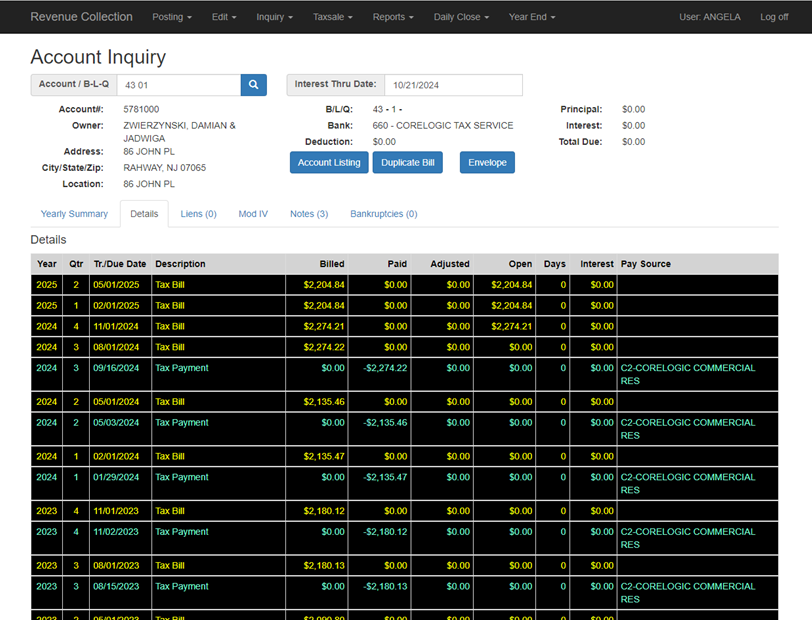This screenshot has height=628, width=812.
Task: Expand the Edit menu
Action: point(224,17)
